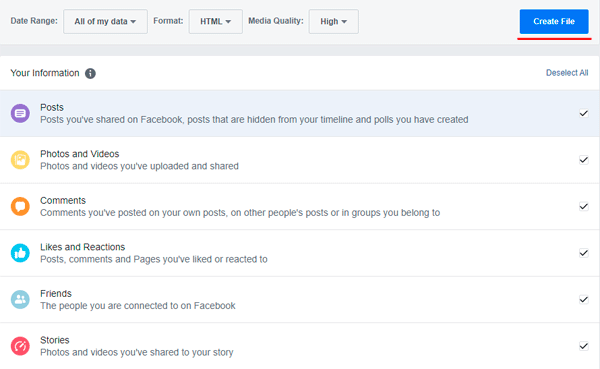Open the Your Information info icon
The width and height of the screenshot is (600, 369).
coord(90,73)
